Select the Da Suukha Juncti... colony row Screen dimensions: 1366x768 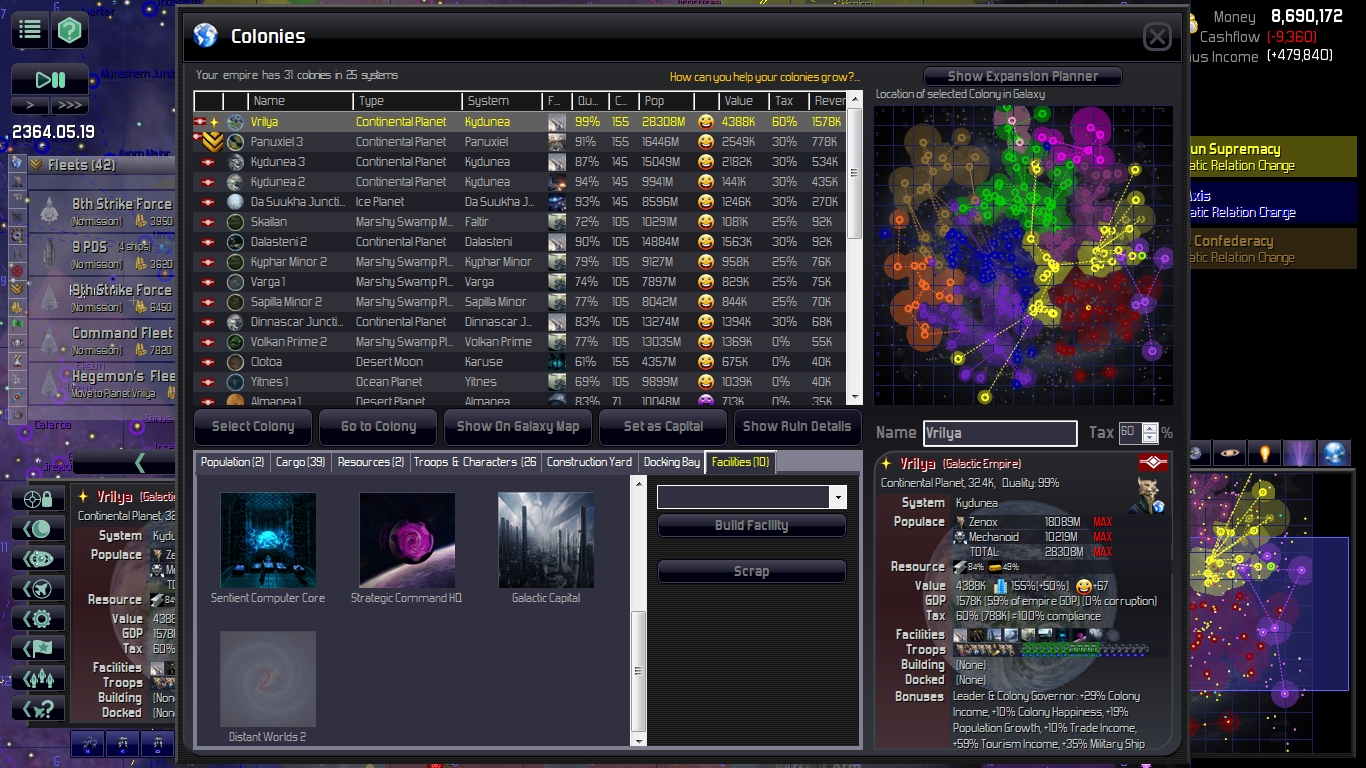(520, 202)
